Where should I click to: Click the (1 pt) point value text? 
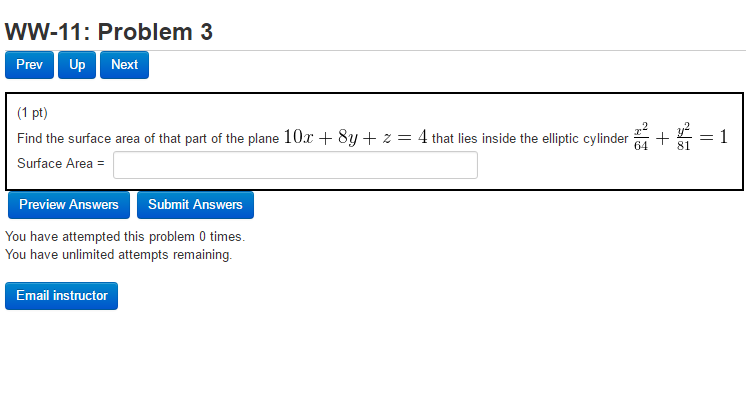click(33, 113)
